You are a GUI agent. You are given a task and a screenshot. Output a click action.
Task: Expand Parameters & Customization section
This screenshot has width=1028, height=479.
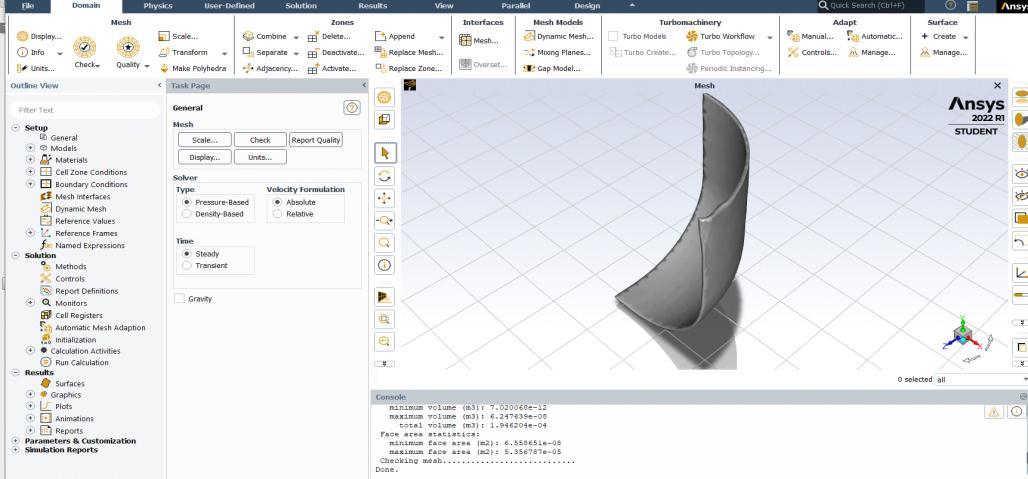click(16, 441)
